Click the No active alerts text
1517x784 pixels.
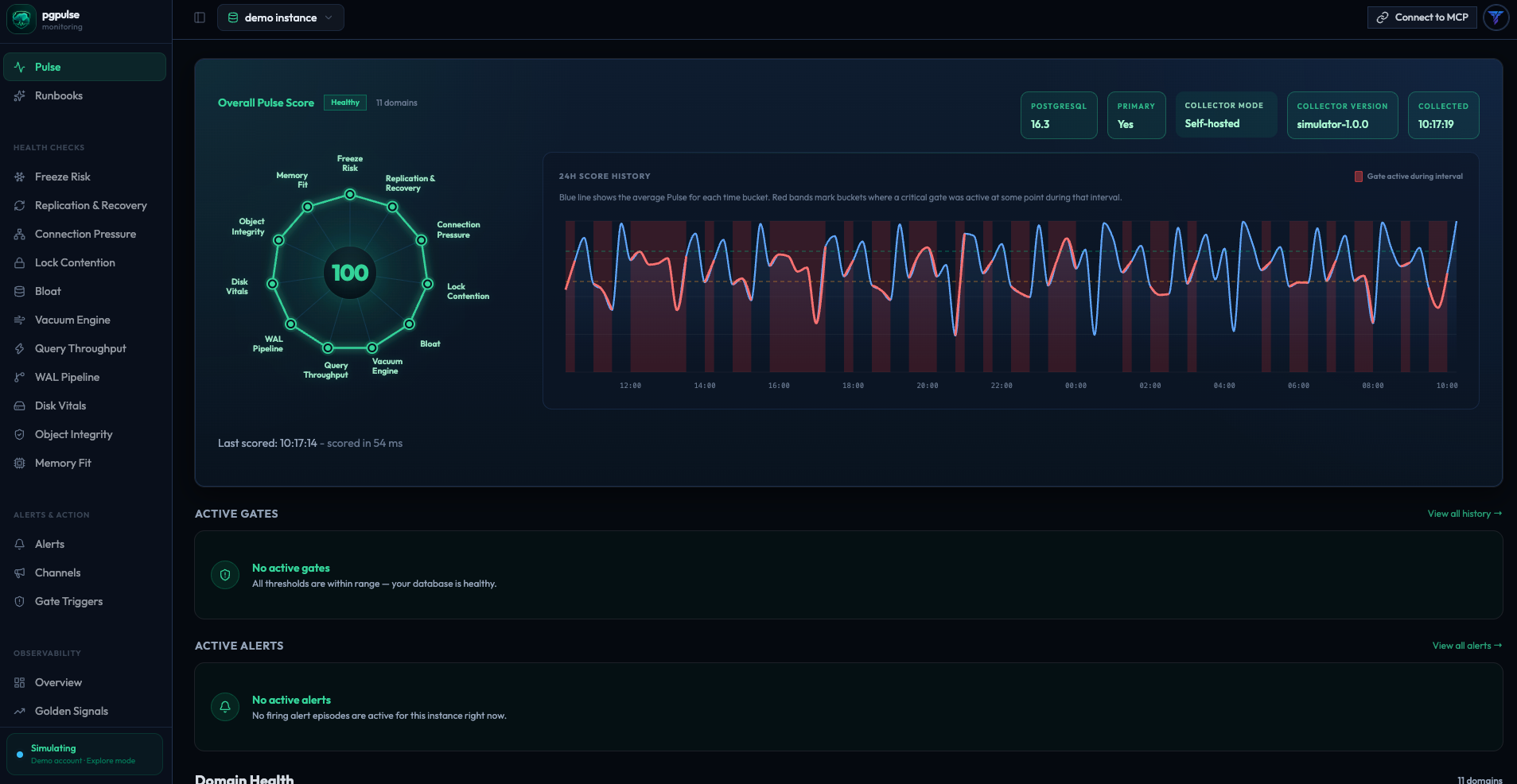[x=291, y=700]
